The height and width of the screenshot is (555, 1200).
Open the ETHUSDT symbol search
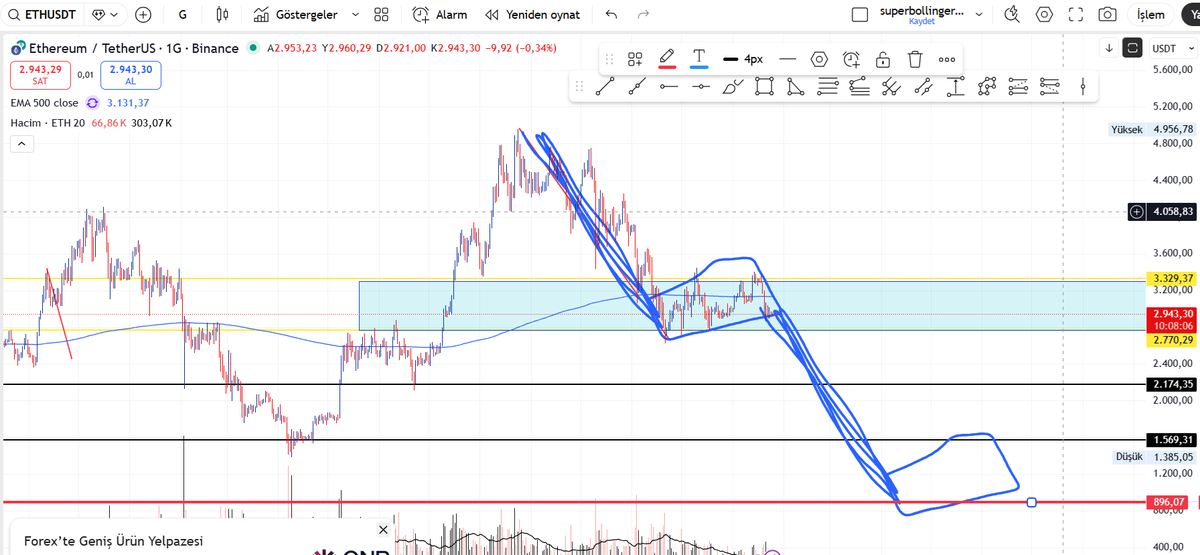click(x=43, y=15)
